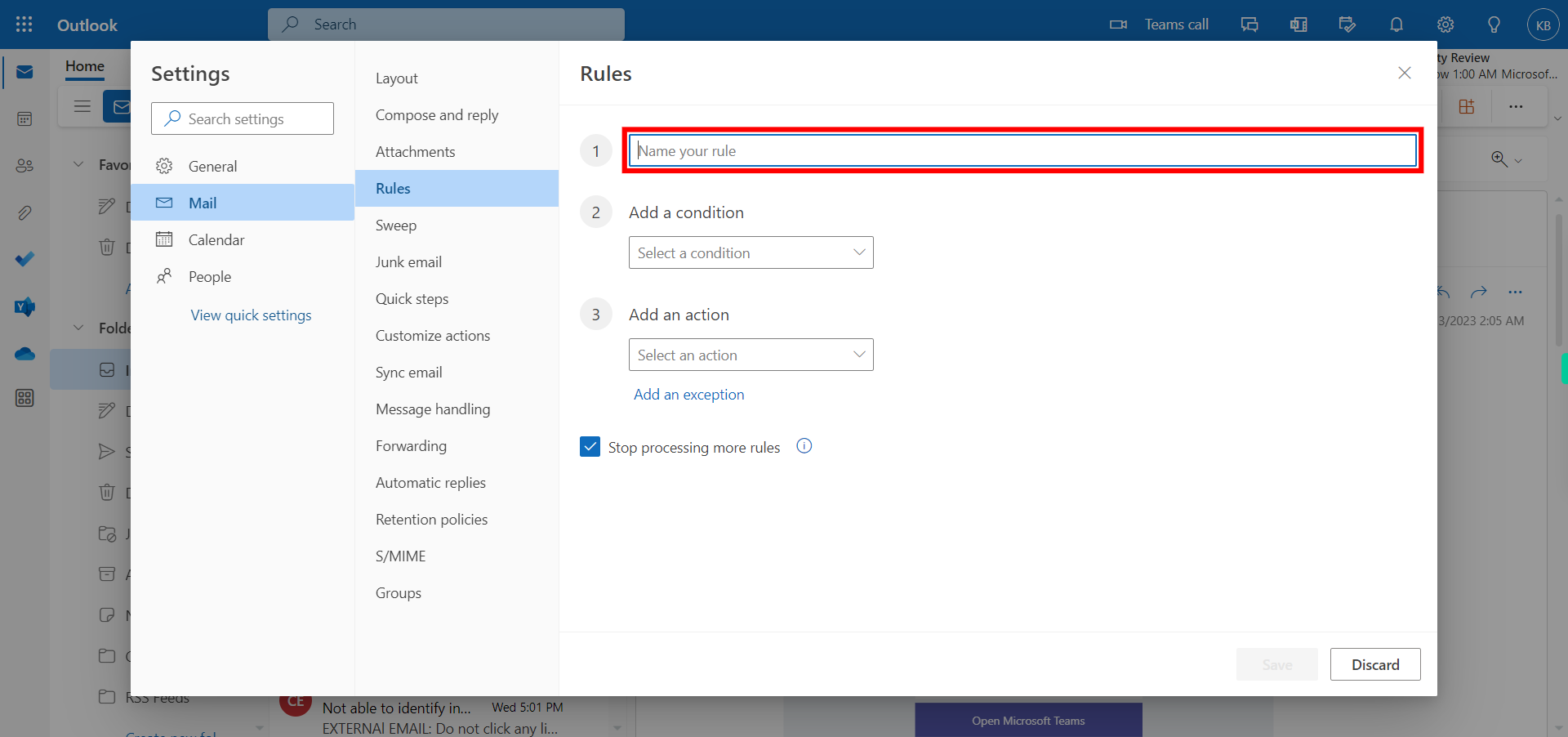Click the info icon beside Stop processing
Screen dimensions: 1568x737
804,446
